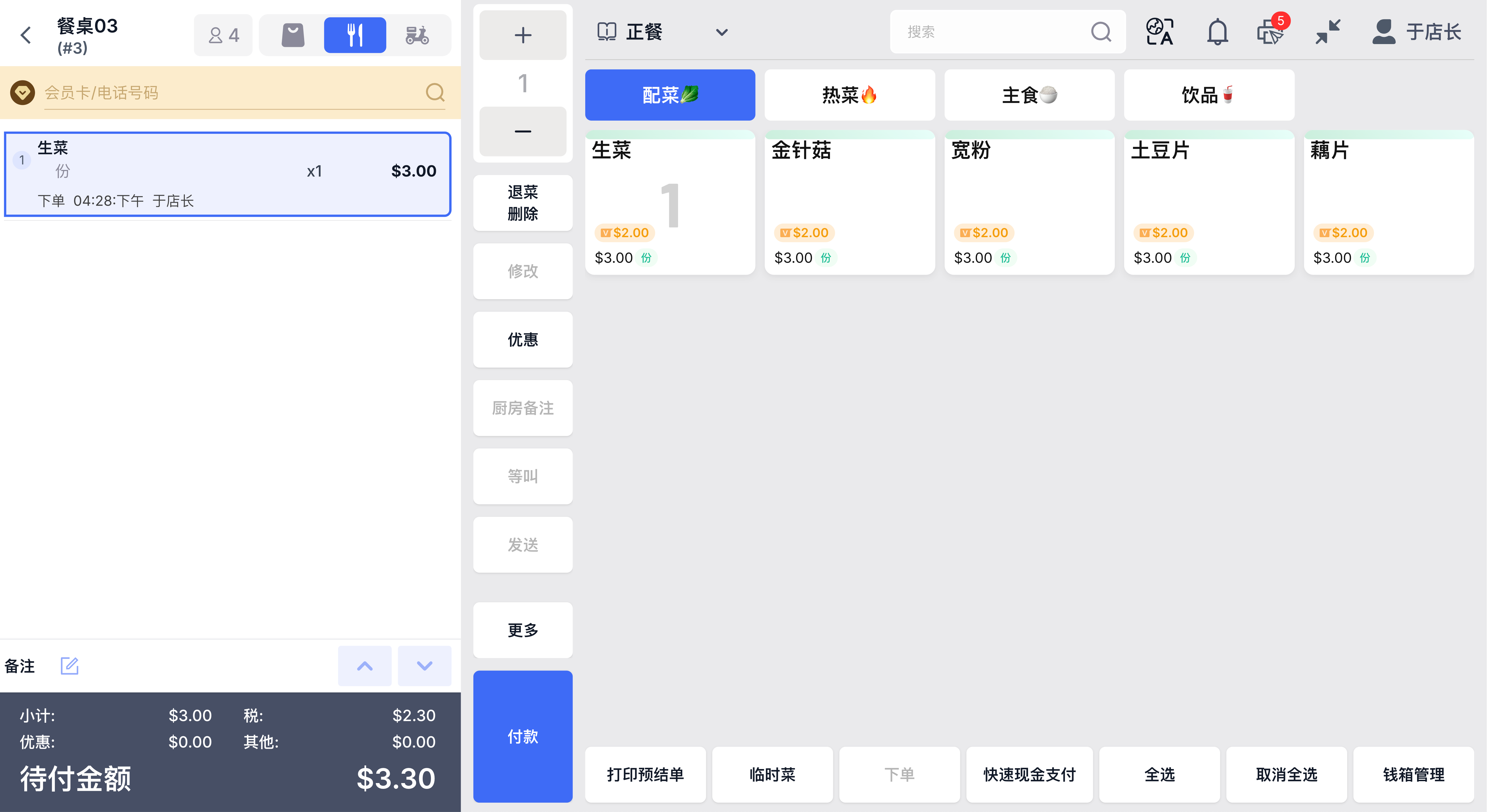Screen dimensions: 1489x812
Task: Click the exit fullscreen arrows icon
Action: point(1328,32)
